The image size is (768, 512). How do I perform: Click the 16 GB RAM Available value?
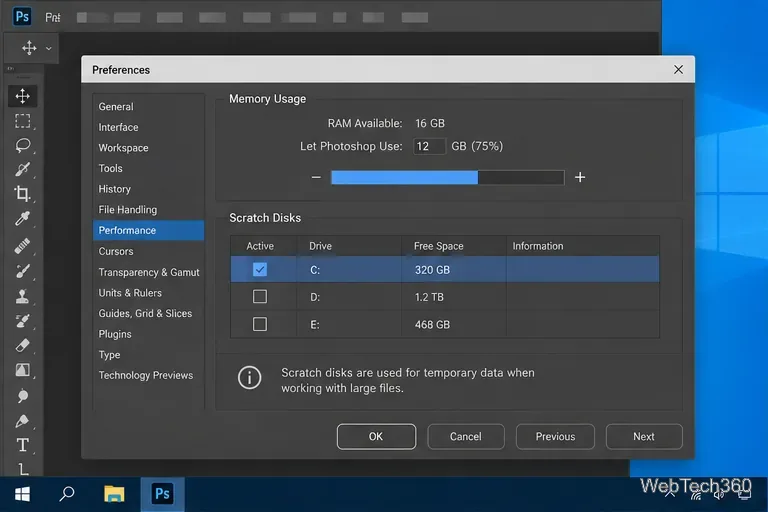pyautogui.click(x=430, y=123)
